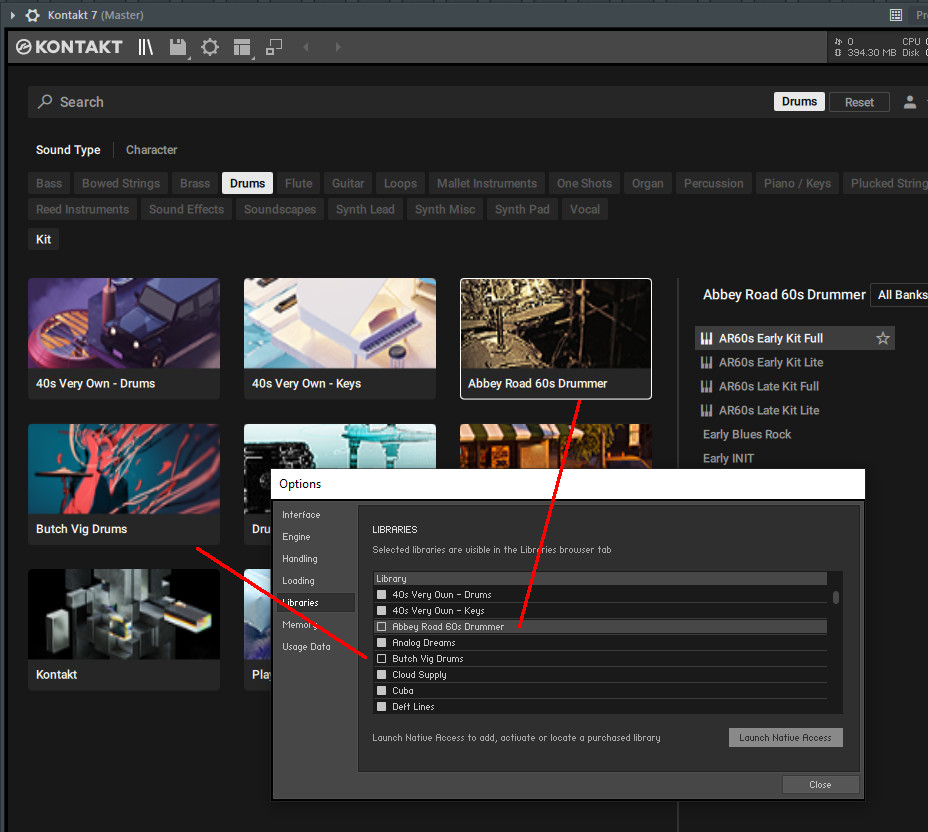Viewport: 928px width, 832px height.
Task: Toggle the 40s Very Own - Keys library checkbox
Action: (x=382, y=611)
